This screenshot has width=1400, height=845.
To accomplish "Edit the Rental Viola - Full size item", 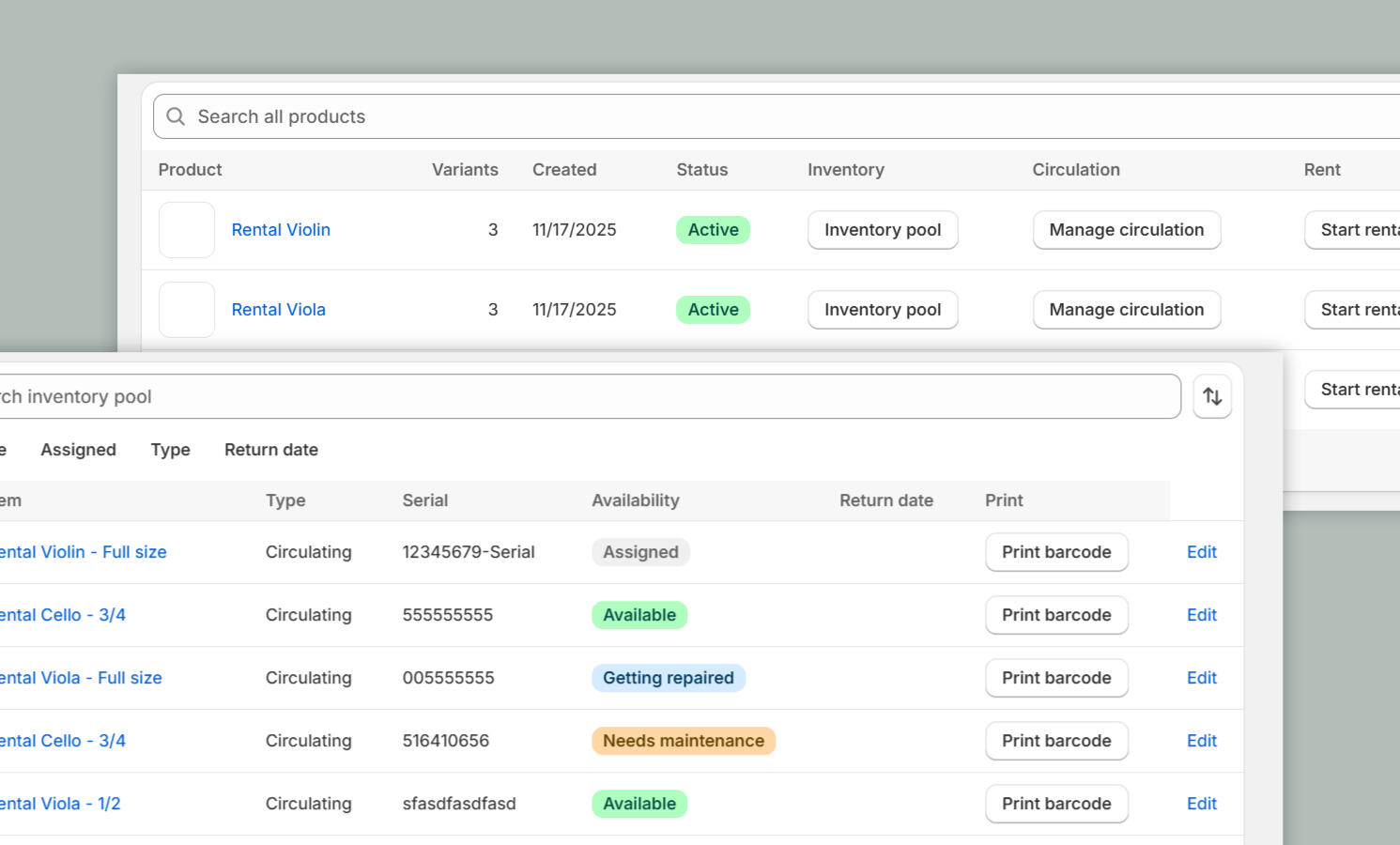I will [x=1201, y=678].
